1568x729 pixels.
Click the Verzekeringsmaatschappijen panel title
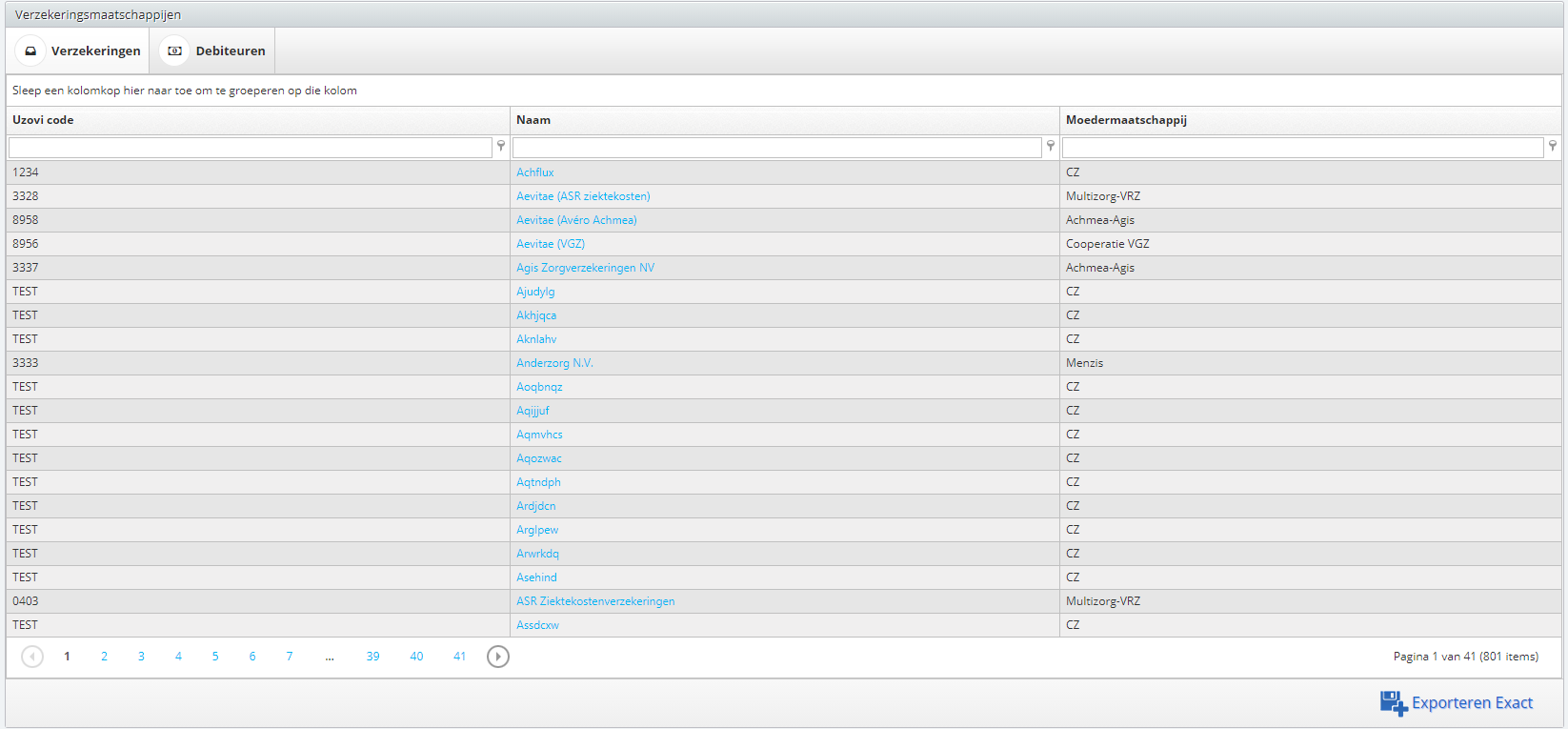point(98,14)
